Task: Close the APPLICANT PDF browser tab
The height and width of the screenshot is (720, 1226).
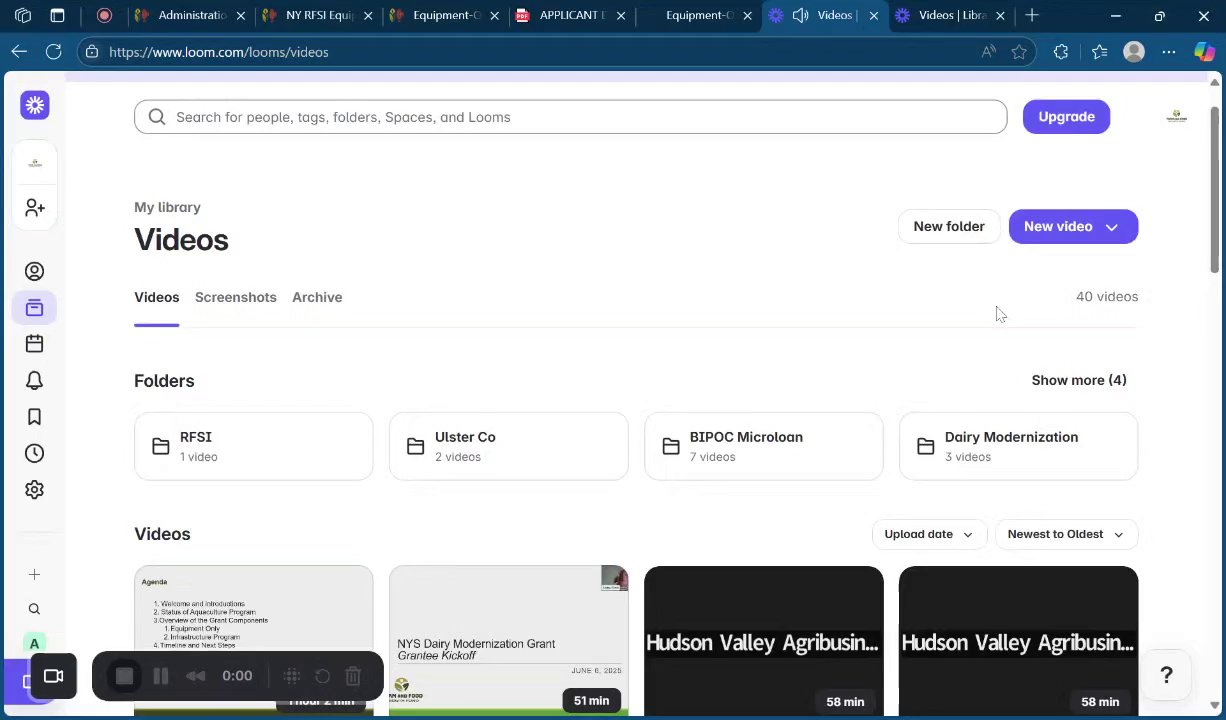Action: 622,15
